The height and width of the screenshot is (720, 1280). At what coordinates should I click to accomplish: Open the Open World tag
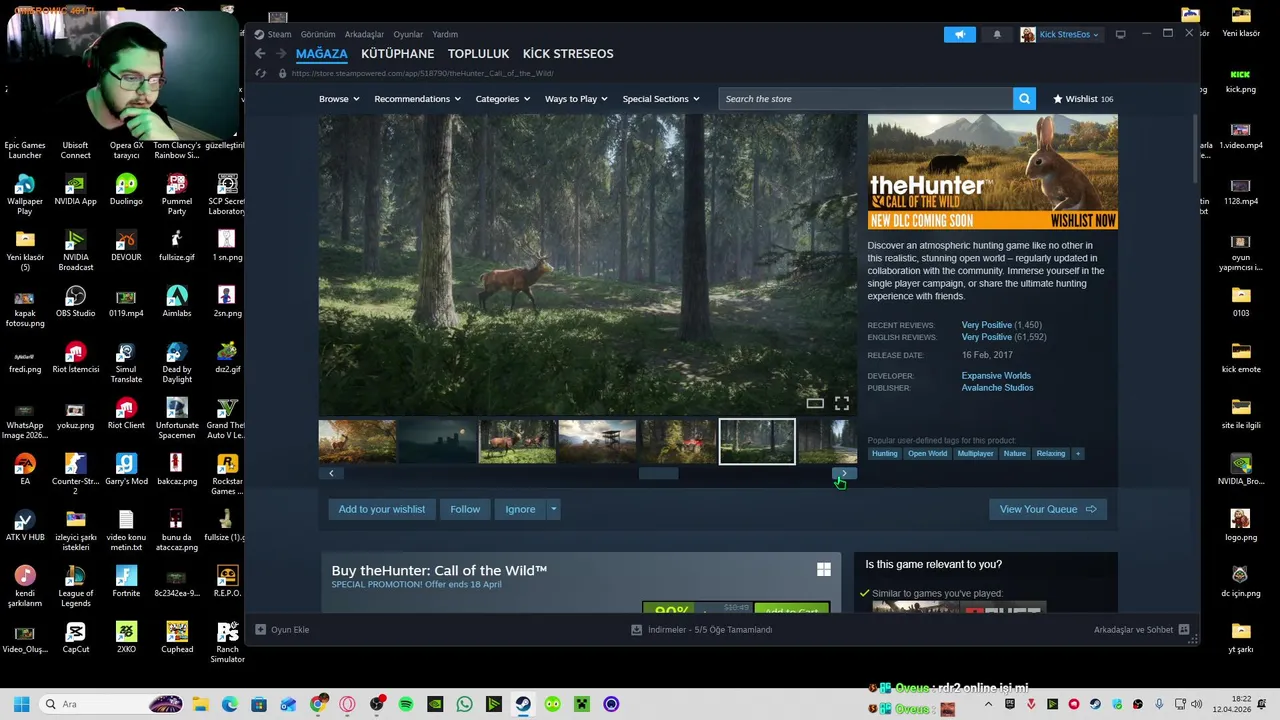coord(927,454)
